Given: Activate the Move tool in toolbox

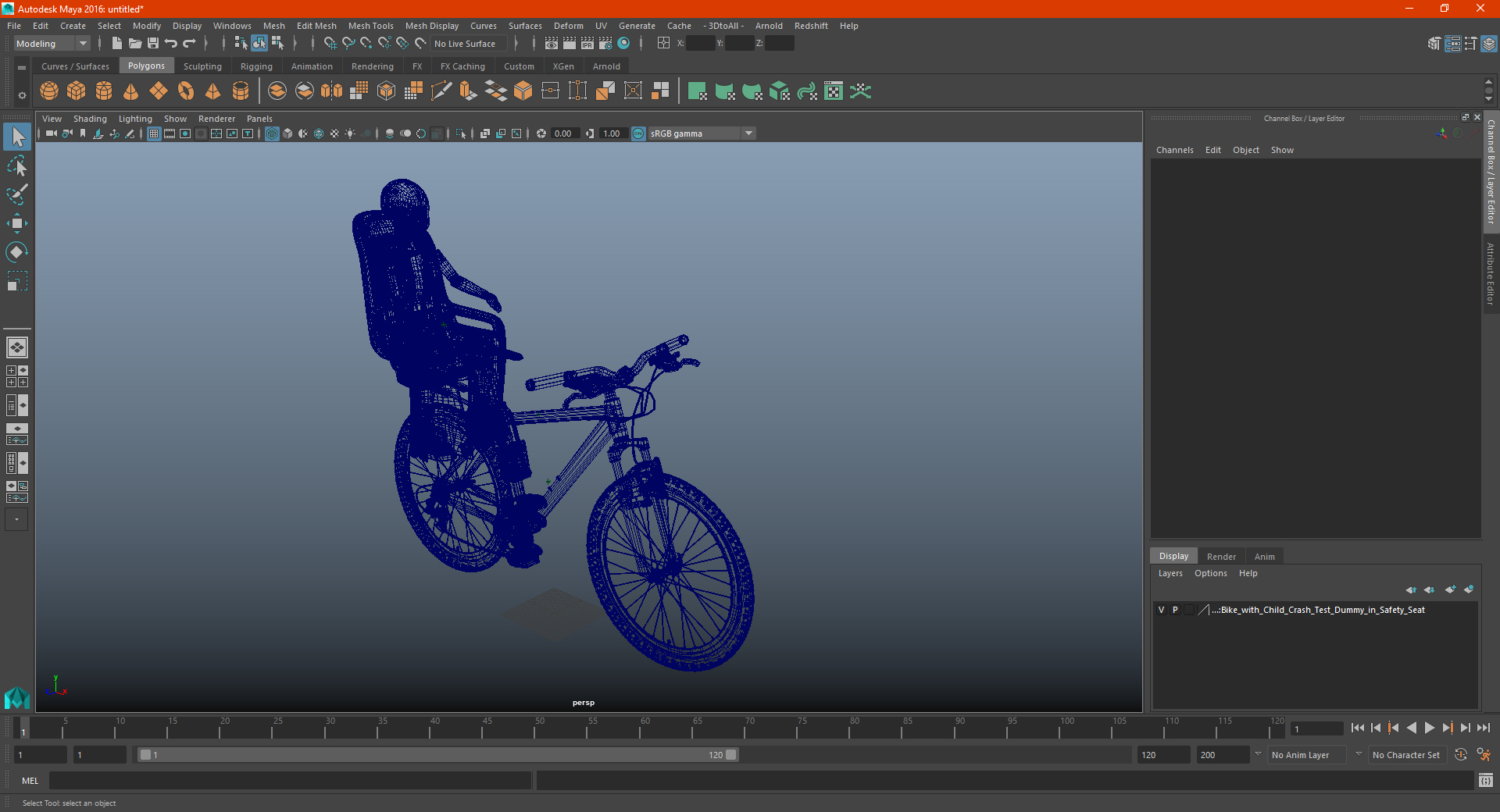Looking at the screenshot, I should click(16, 223).
